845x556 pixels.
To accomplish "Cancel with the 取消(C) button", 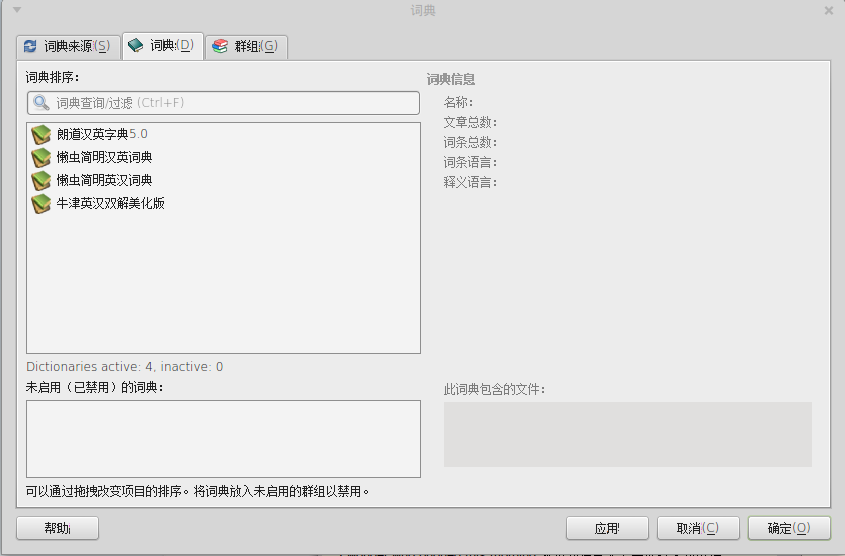I will (x=698, y=528).
